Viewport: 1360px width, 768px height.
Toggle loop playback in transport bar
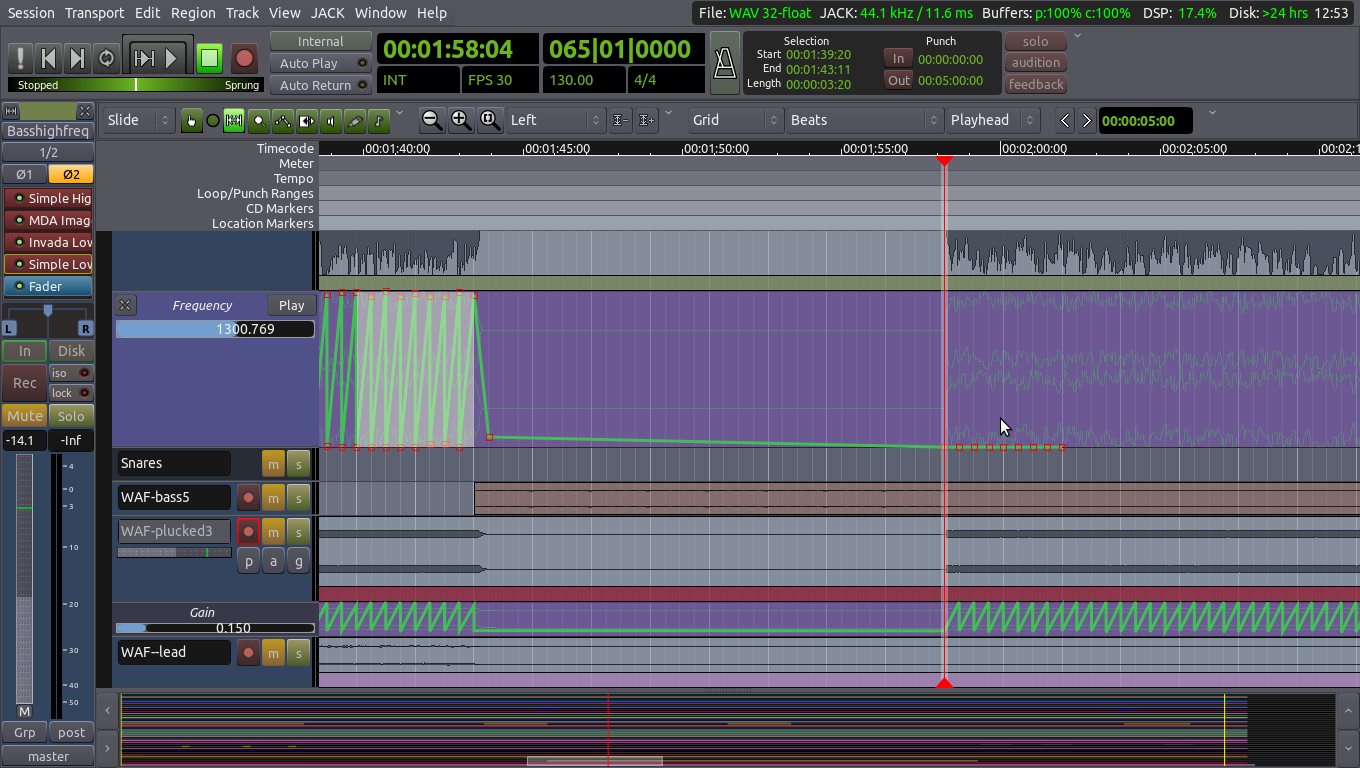[x=106, y=58]
